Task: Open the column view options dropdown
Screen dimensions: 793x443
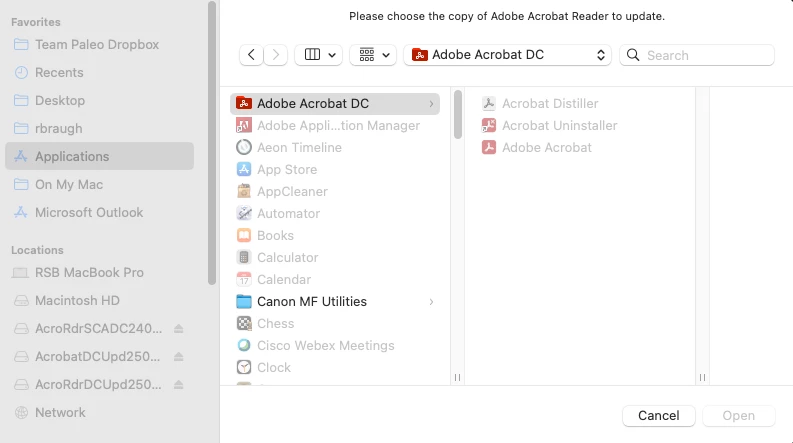Action: pos(319,55)
